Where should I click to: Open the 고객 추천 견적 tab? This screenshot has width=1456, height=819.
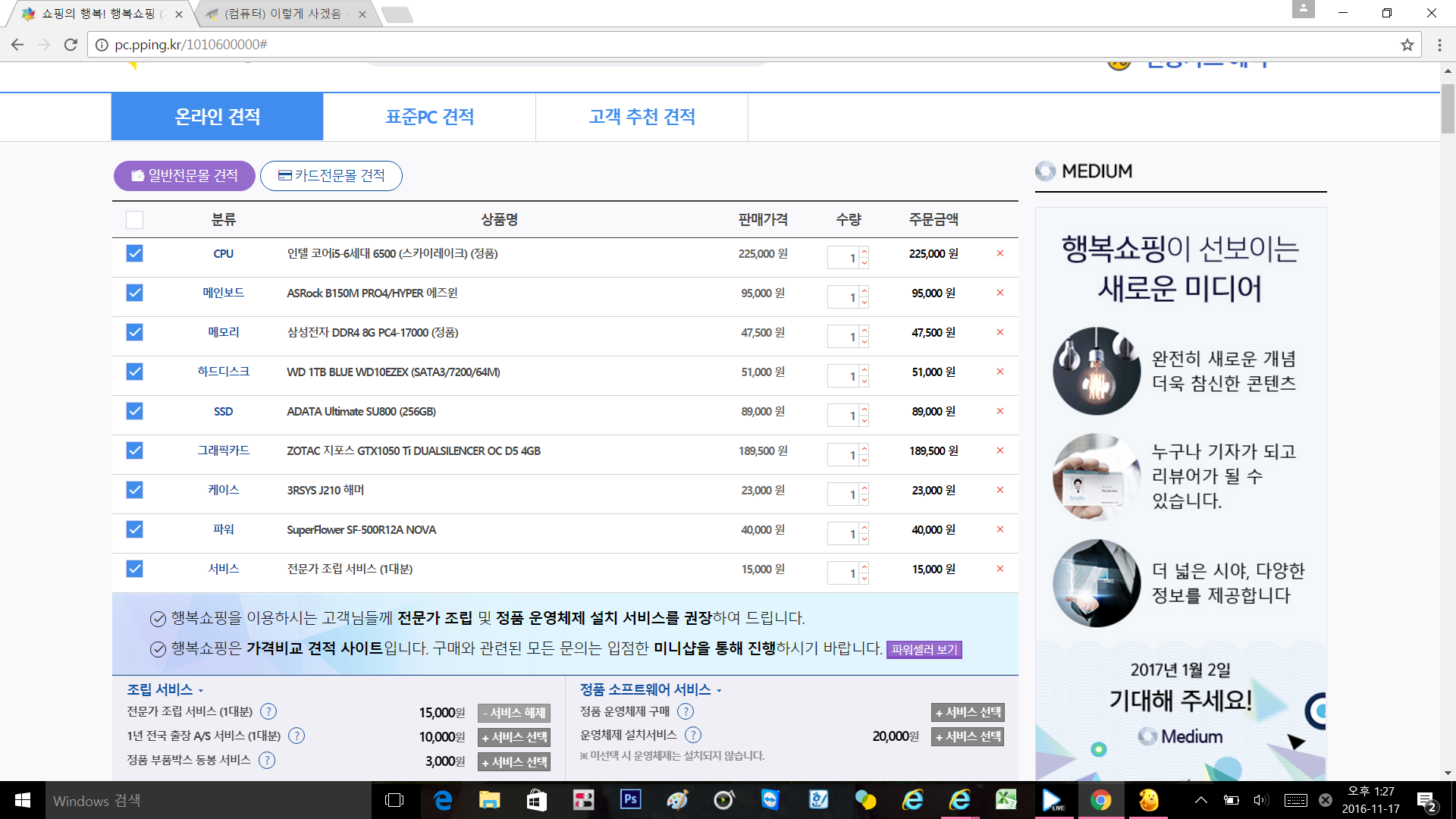[x=642, y=117]
